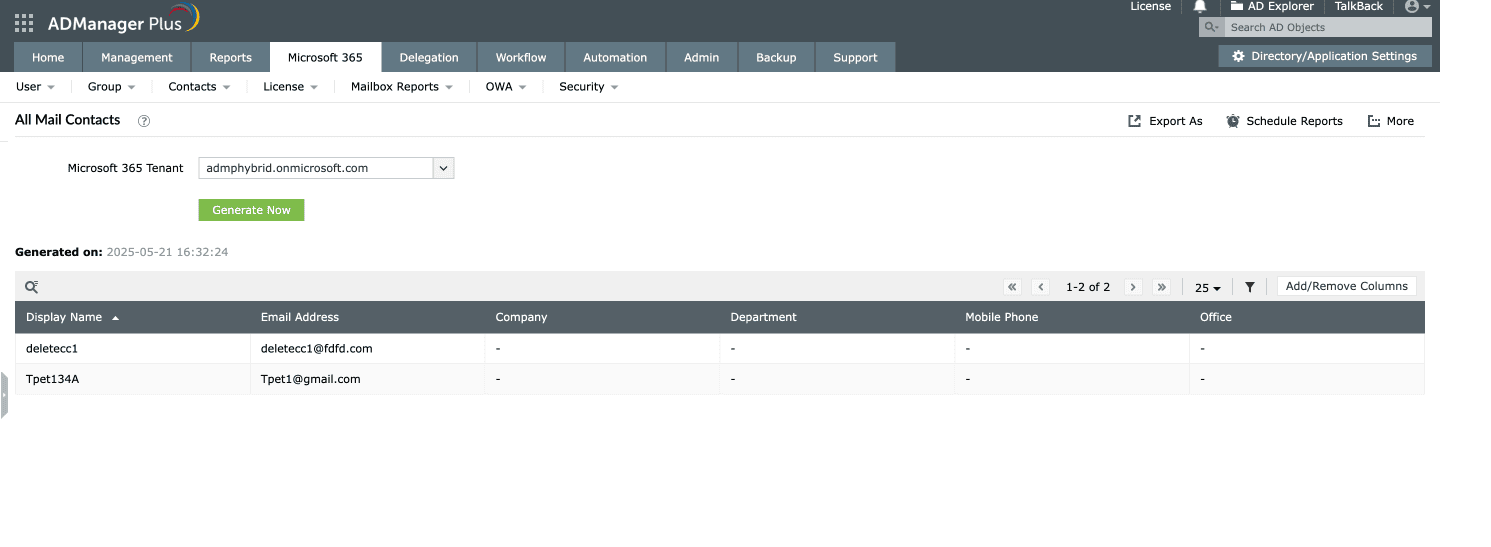Expand the collapsed left side panel handle

click(4, 395)
